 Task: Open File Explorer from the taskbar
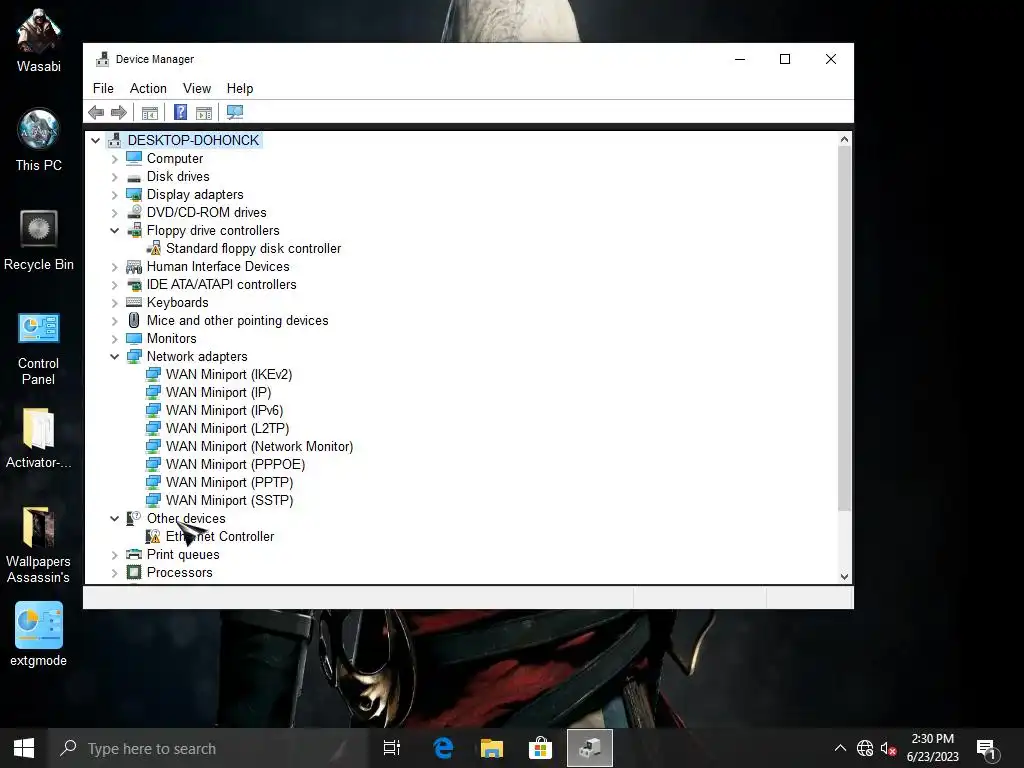pos(492,748)
